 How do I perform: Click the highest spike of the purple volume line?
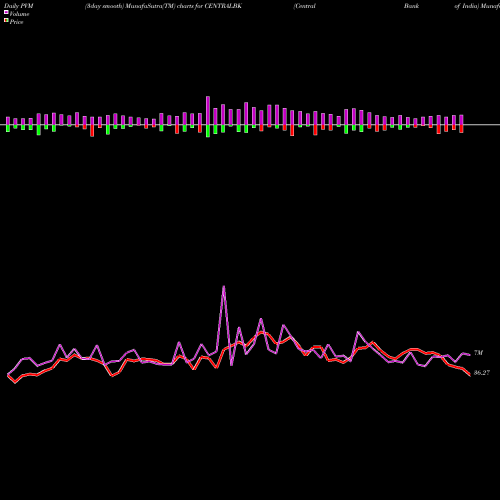[x=224, y=286]
